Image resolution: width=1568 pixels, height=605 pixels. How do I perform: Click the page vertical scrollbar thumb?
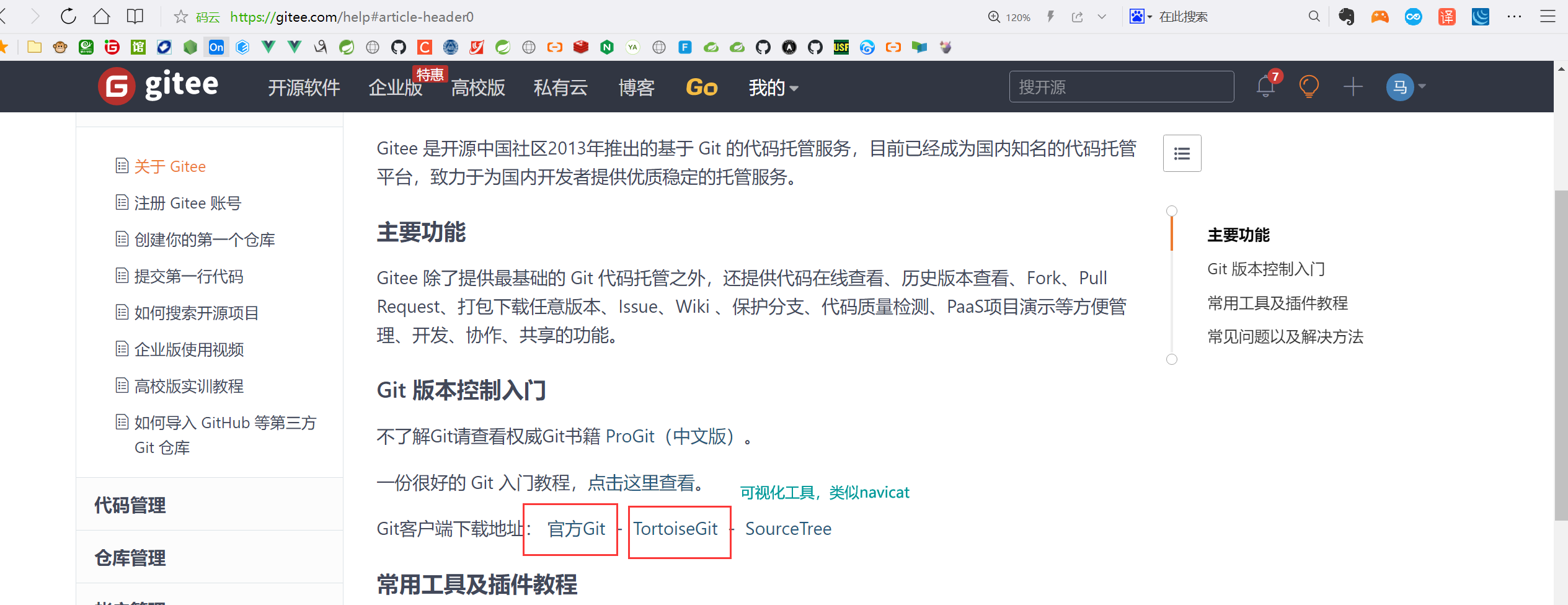[x=1561, y=355]
